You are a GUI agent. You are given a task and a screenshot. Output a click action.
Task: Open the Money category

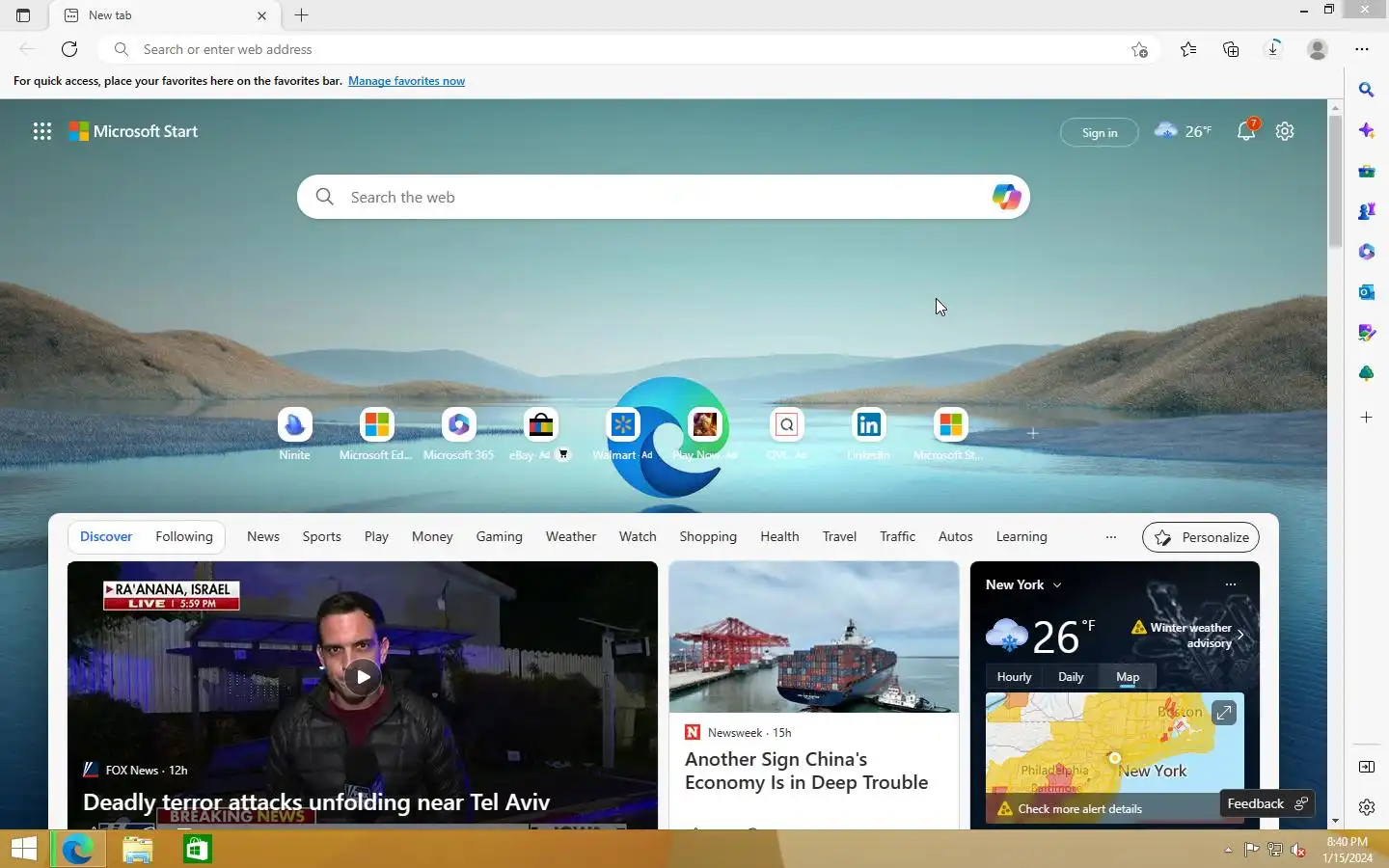(432, 537)
